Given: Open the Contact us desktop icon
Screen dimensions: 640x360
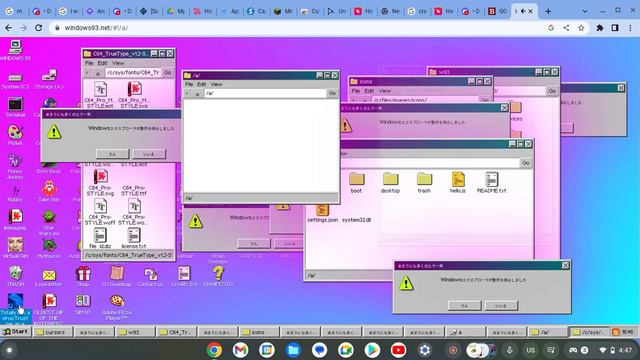Looking at the screenshot, I should point(150,277).
